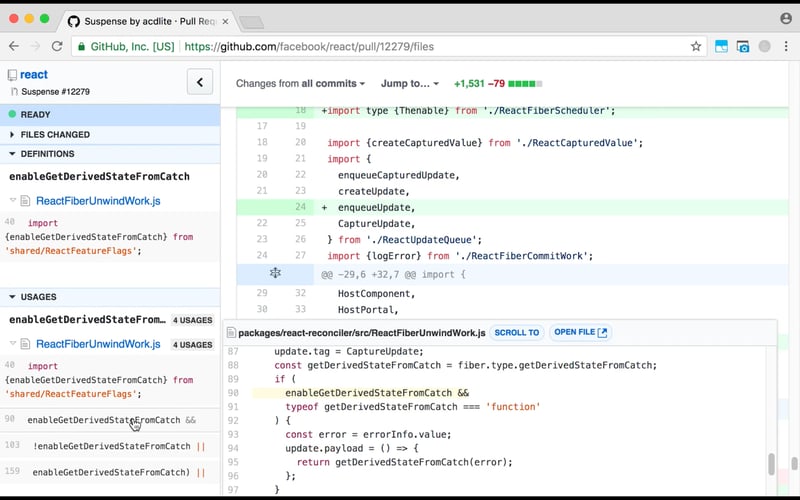This screenshot has width=800, height=500.
Task: Click the preview file path packages/react-reconciler/src/ReactFiberUnwindWork.js
Action: 361,333
